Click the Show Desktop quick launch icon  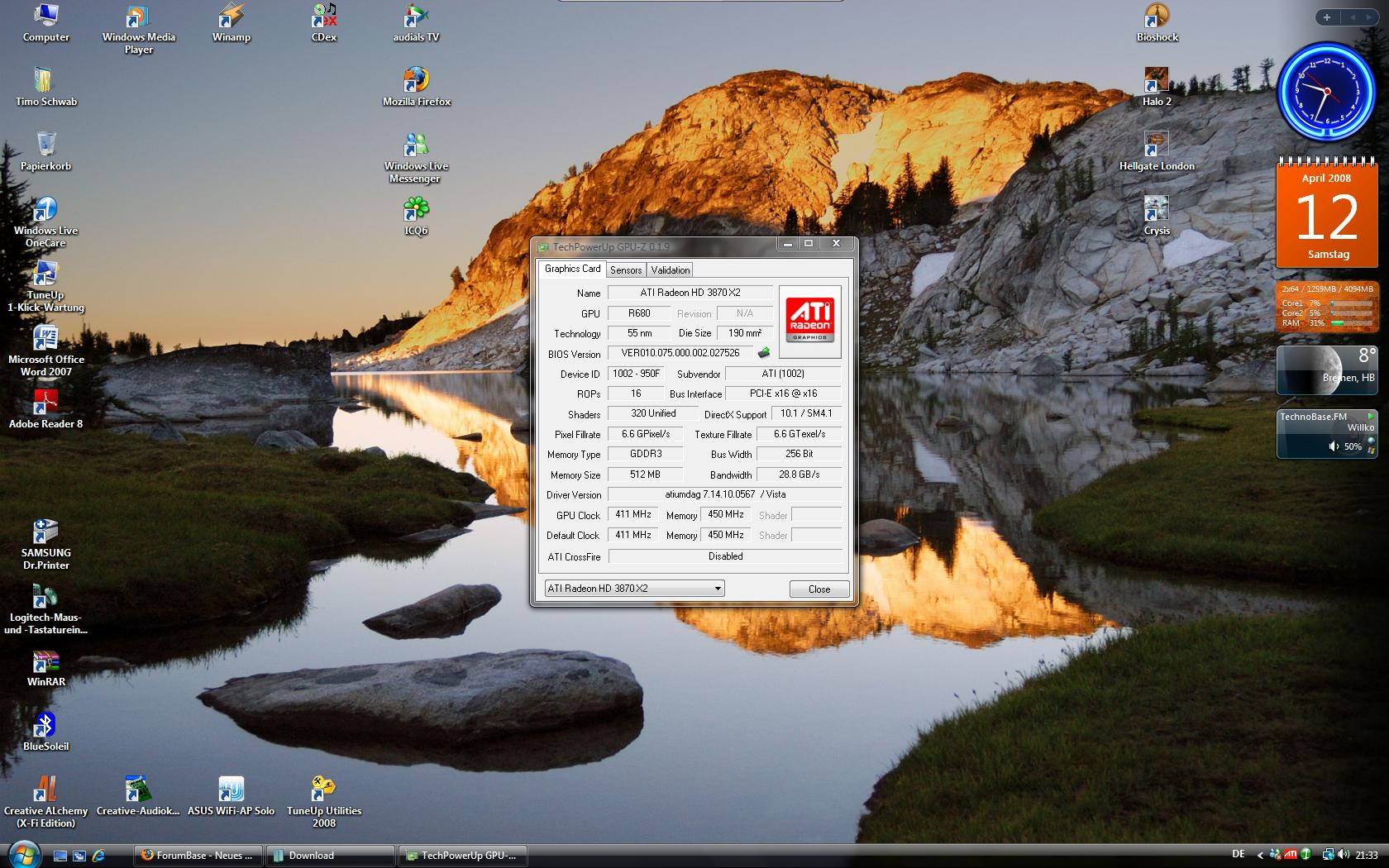tap(60, 856)
